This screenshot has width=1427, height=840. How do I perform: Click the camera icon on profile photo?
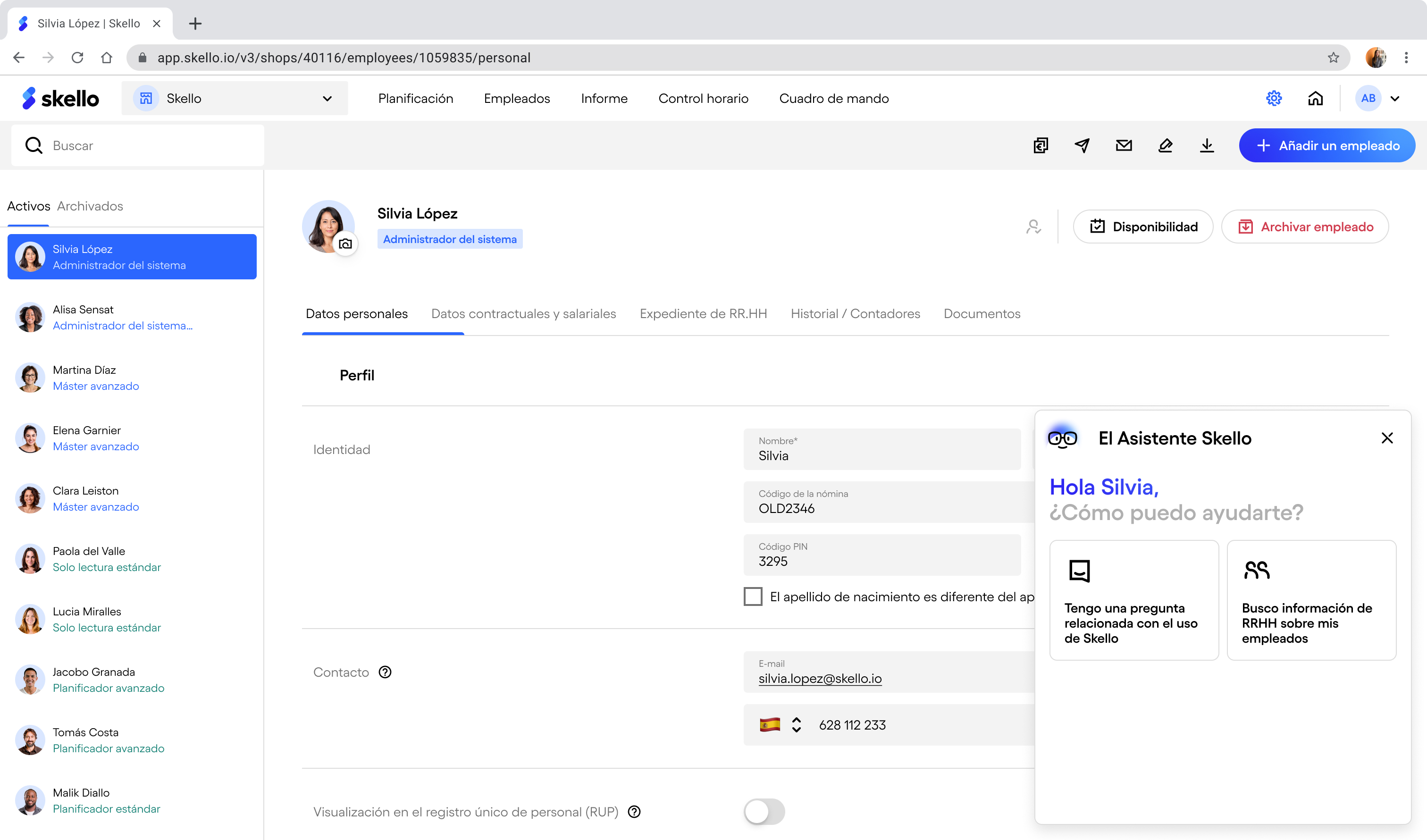[x=345, y=244]
